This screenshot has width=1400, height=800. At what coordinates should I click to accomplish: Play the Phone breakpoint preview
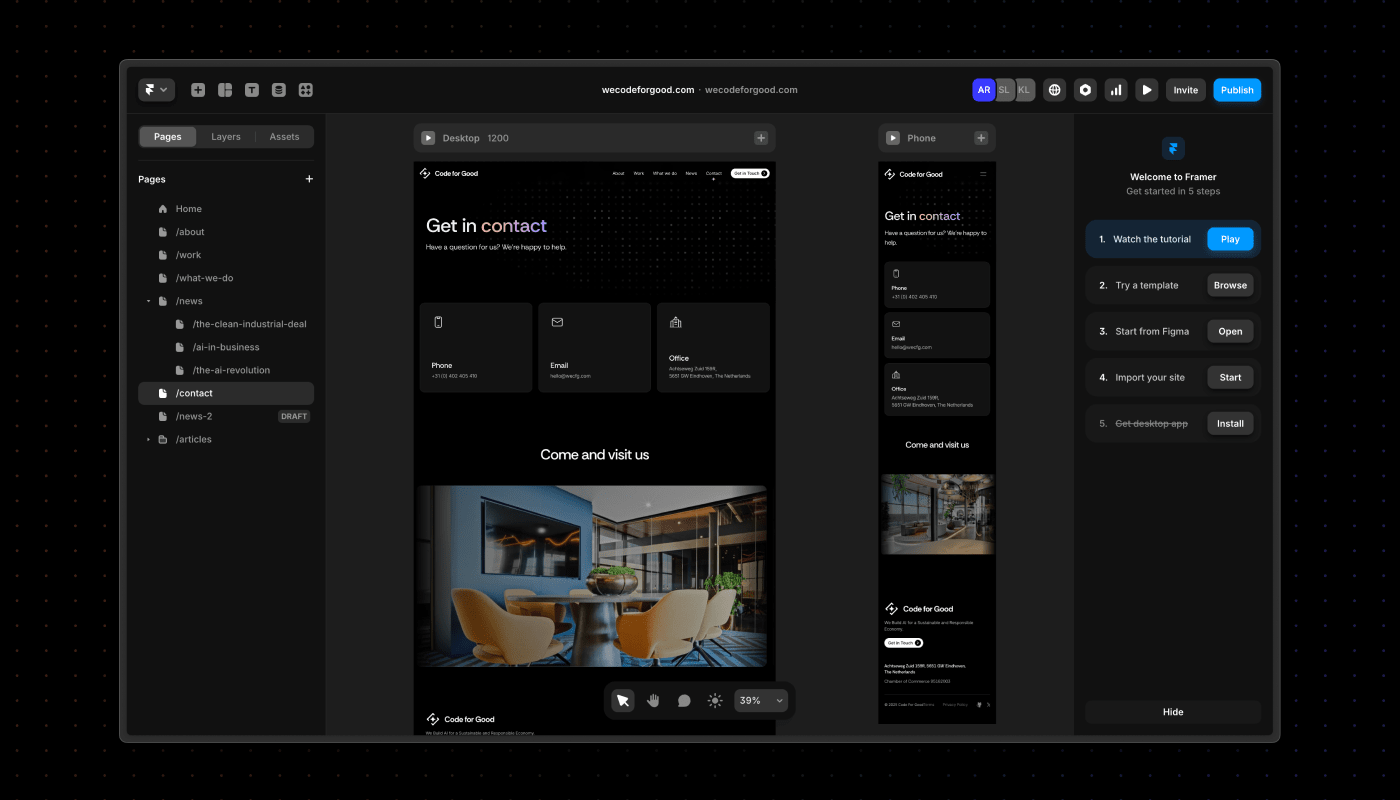[x=893, y=138]
